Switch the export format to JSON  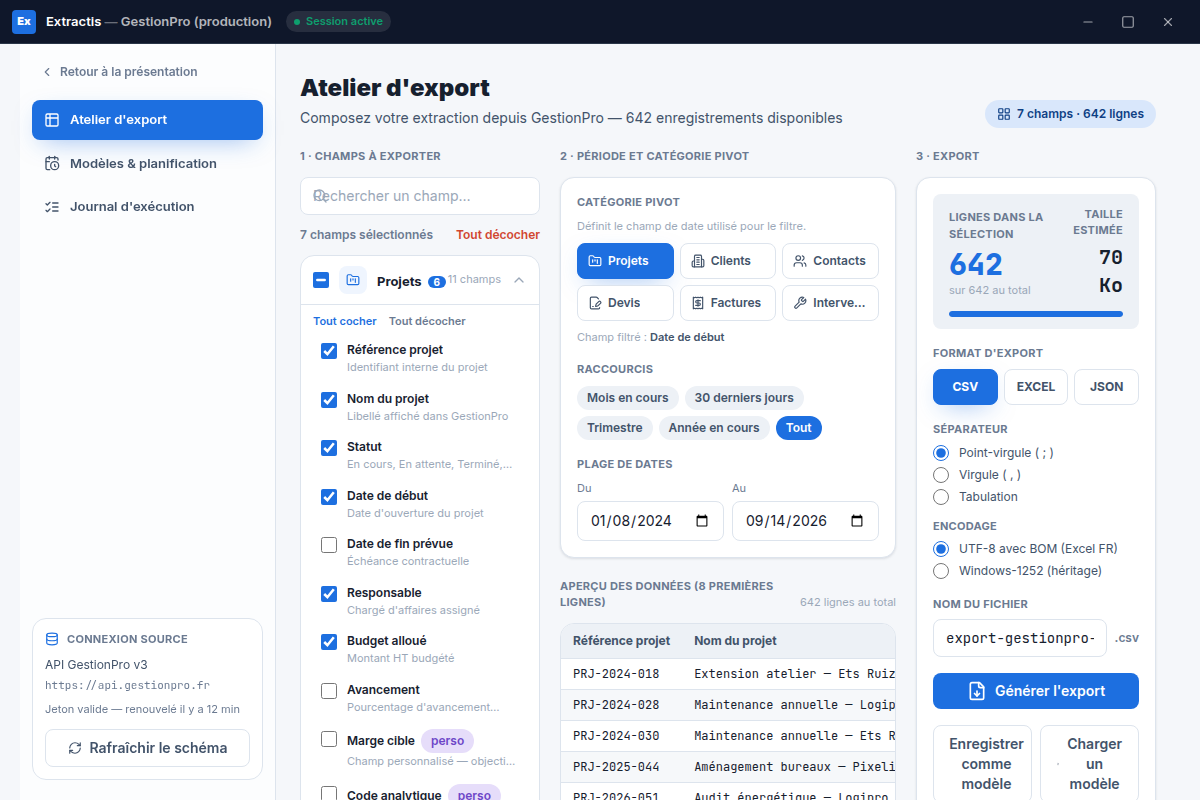pos(1106,387)
